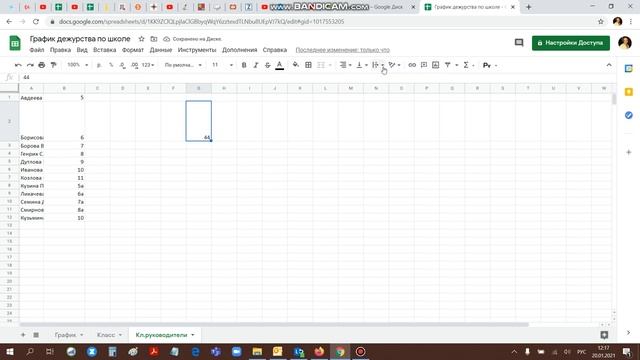The image size is (640, 360).
Task: Switch to the Класс sheet tab
Action: [x=106, y=335]
